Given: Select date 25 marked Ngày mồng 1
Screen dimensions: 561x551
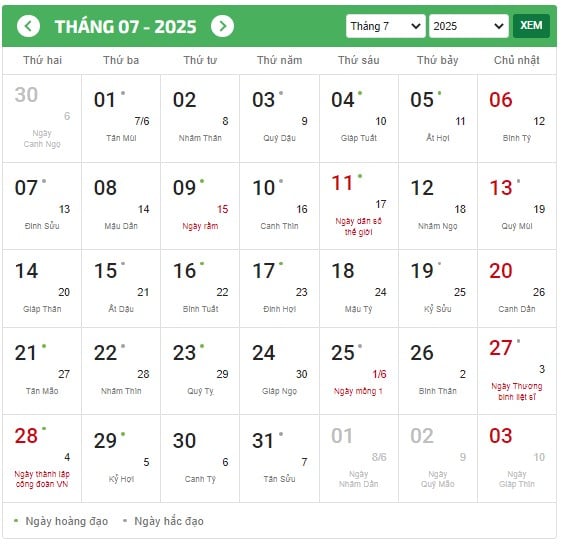Looking at the screenshot, I should coord(358,371).
